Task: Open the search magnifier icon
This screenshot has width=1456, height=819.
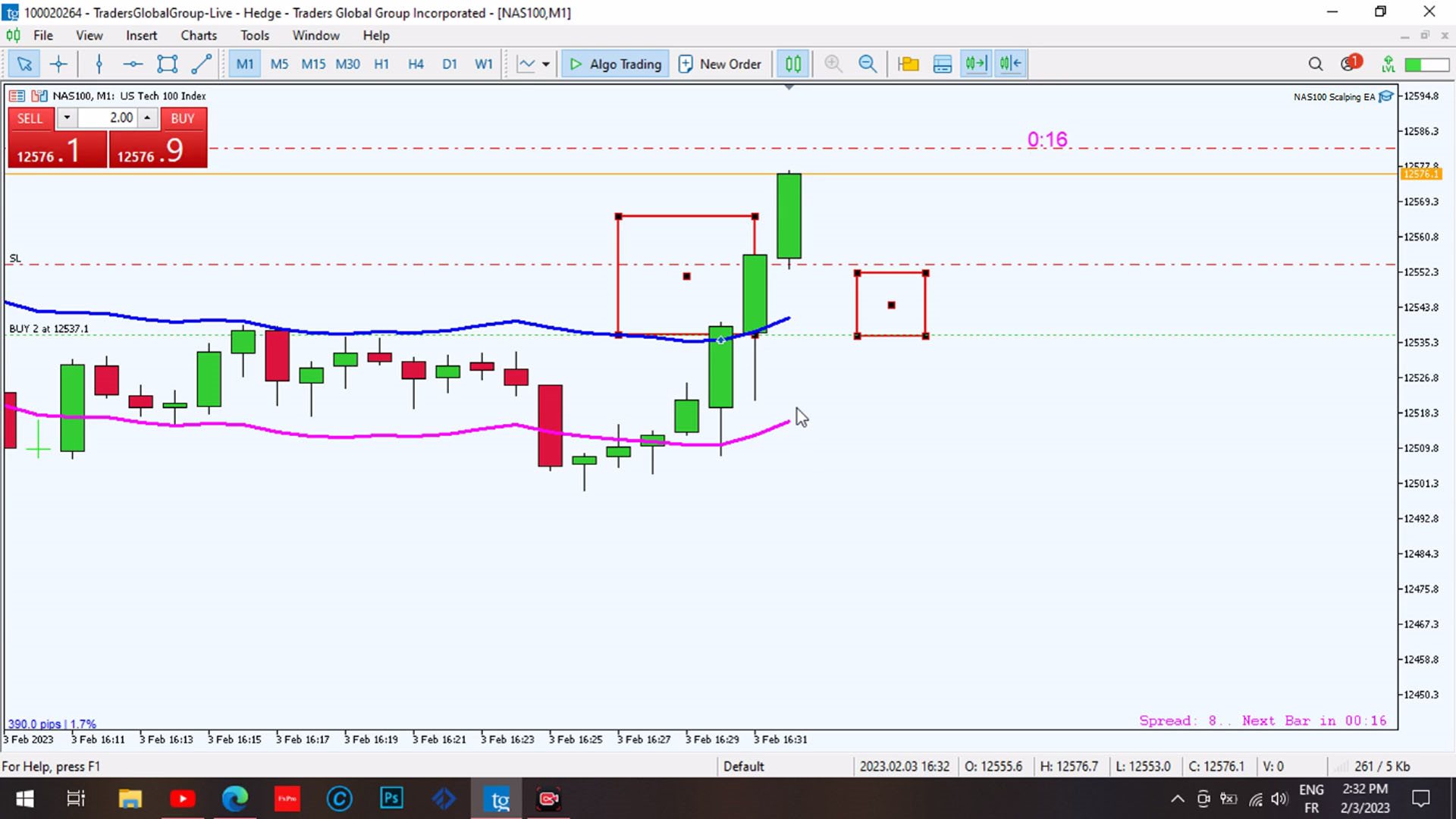Action: [x=1316, y=64]
